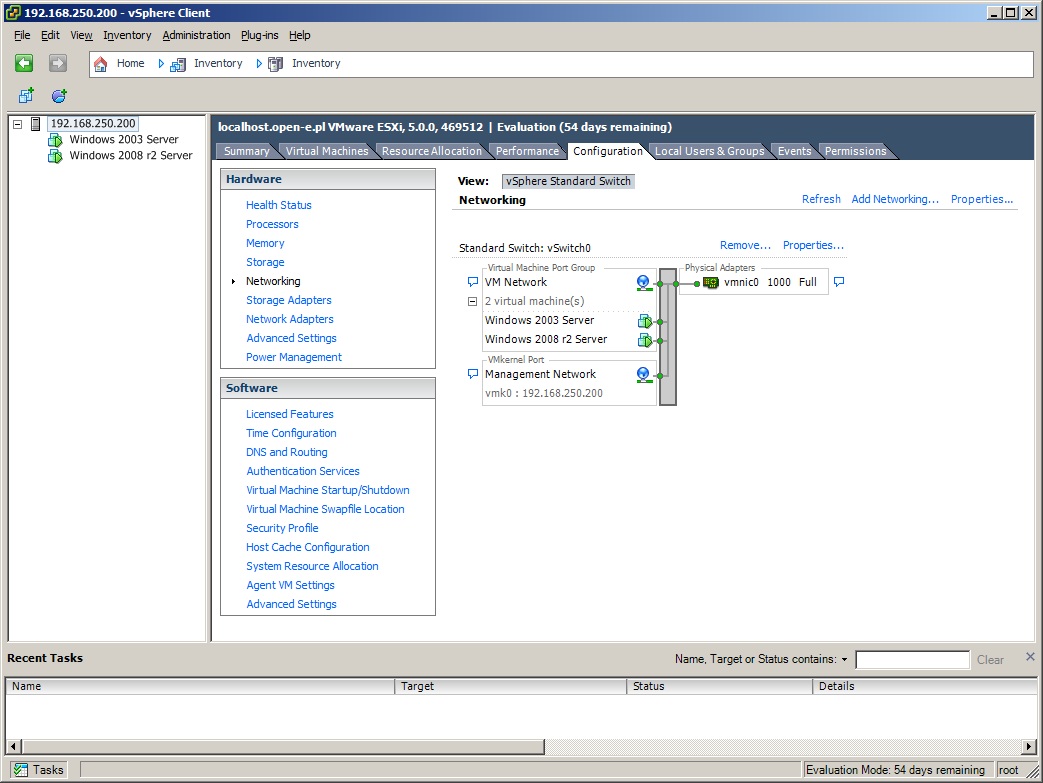Click the Clear filter button
The image size is (1043, 783).
point(990,660)
